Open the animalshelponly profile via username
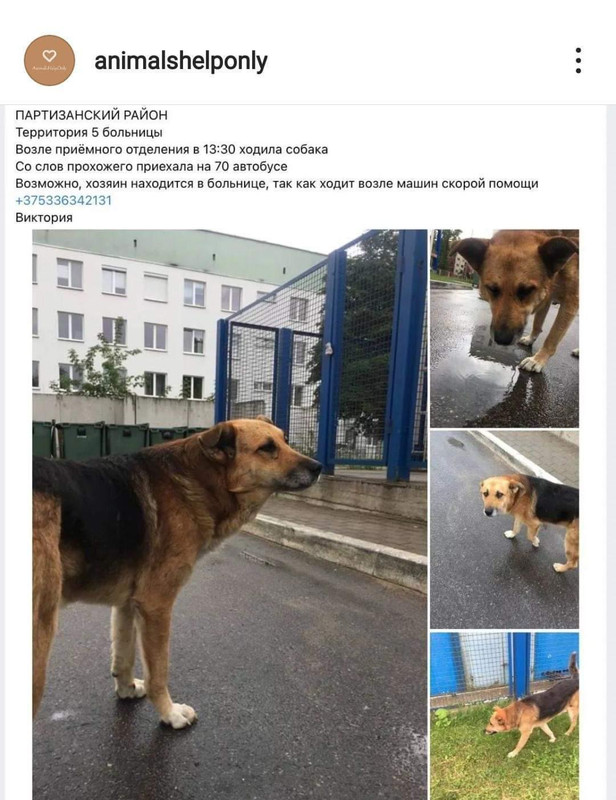 pos(181,61)
